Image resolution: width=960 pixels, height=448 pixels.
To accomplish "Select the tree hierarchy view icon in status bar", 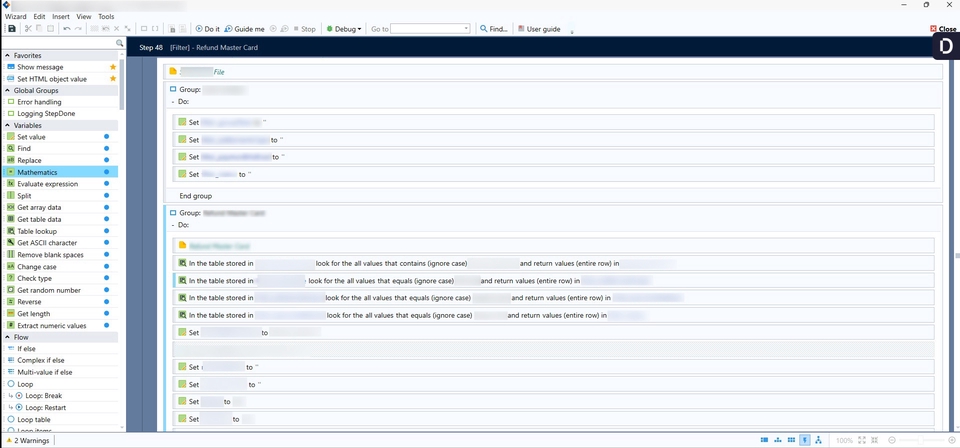I will point(819,440).
